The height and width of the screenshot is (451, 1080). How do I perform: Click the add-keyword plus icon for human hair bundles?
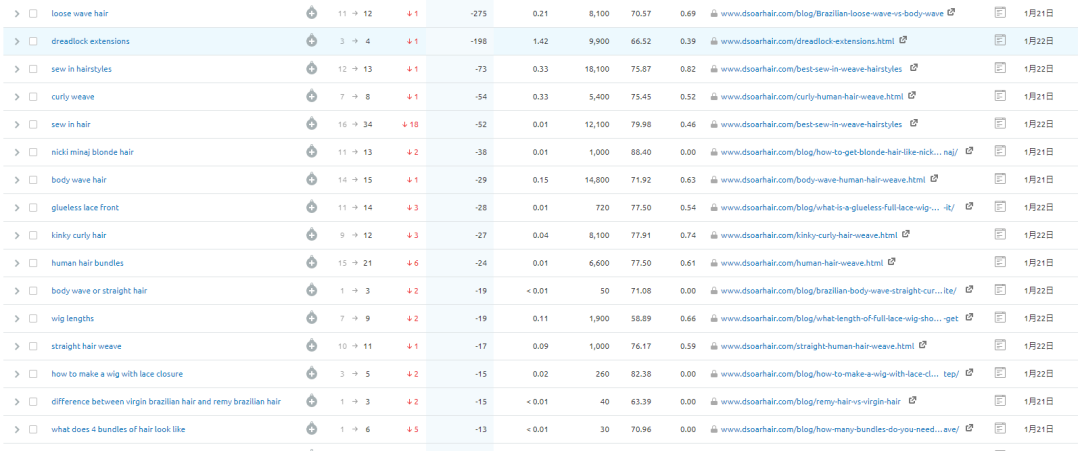coord(311,262)
